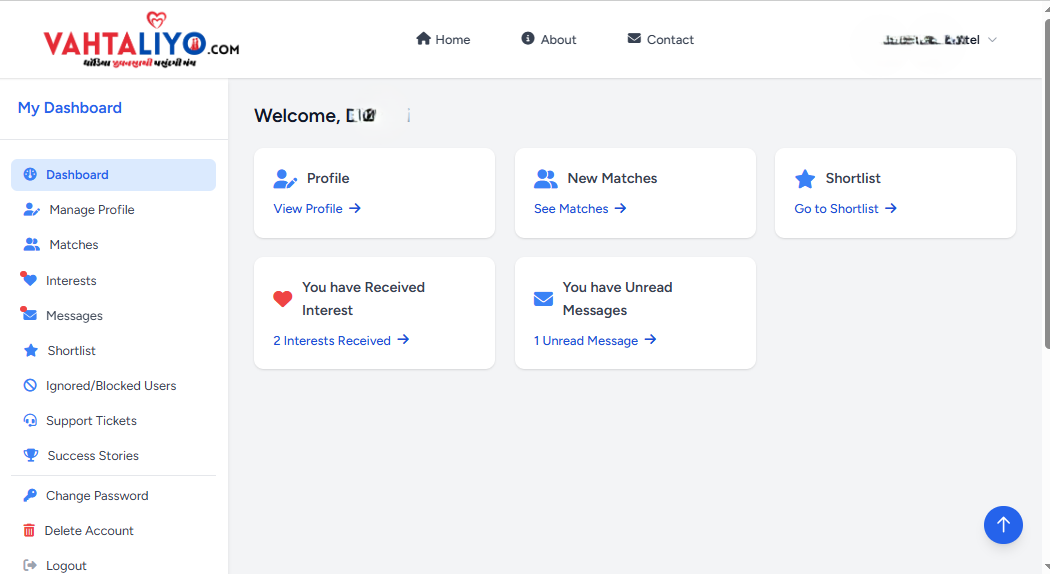Click the Manage Profile user-edit icon
Screen dimensions: 1050x574
pos(31,210)
